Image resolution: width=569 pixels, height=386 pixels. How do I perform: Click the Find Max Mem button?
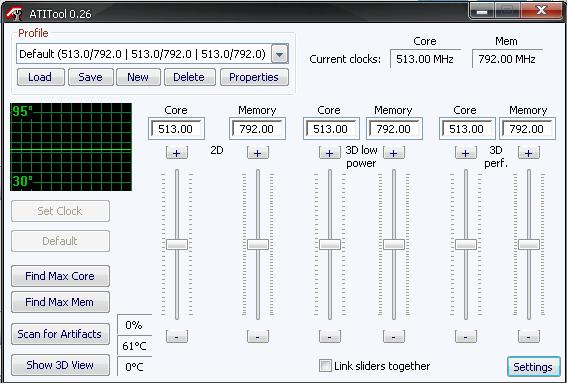click(x=60, y=302)
